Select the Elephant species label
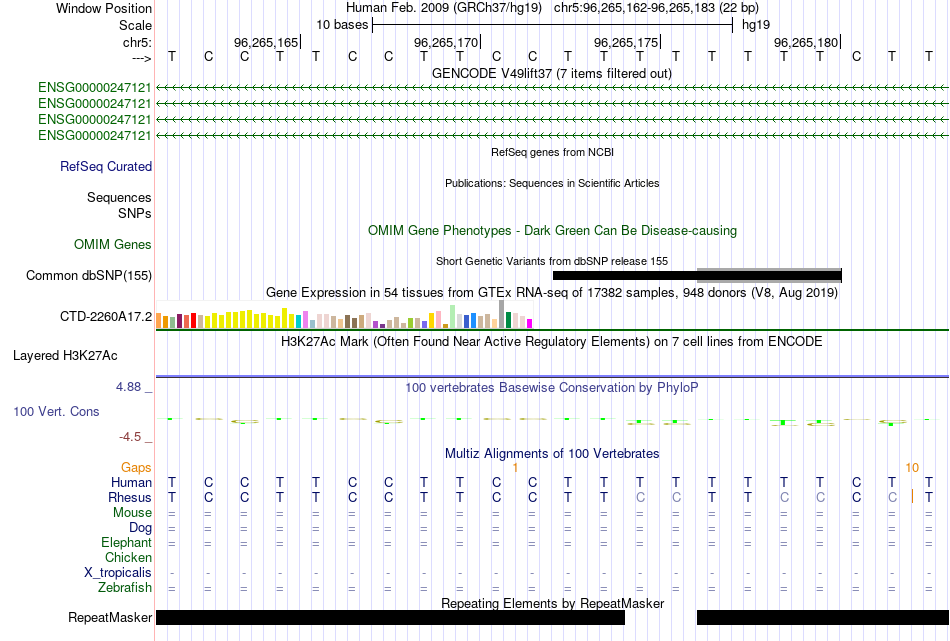This screenshot has height=641, width=950. [127, 542]
